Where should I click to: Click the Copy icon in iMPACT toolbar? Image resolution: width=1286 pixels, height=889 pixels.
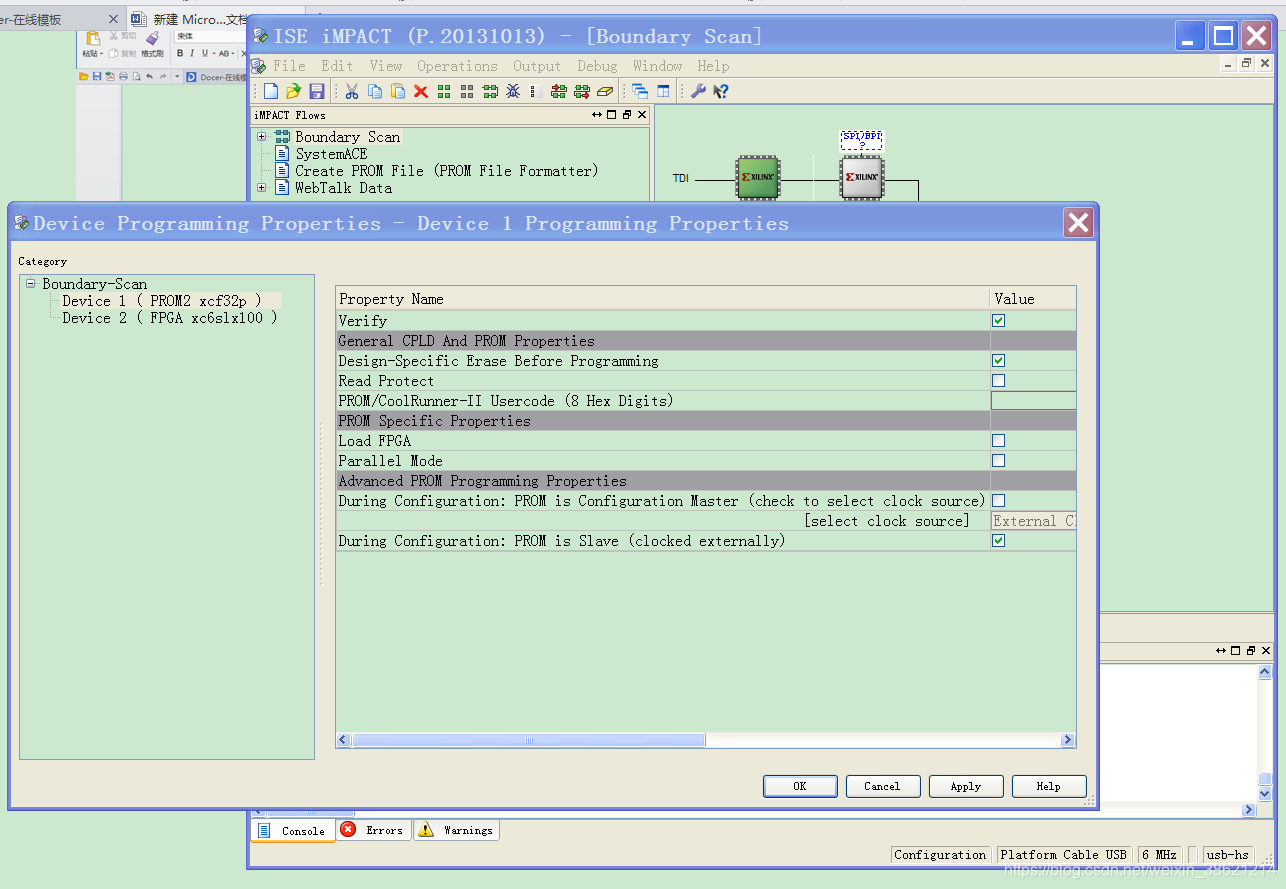pyautogui.click(x=375, y=91)
